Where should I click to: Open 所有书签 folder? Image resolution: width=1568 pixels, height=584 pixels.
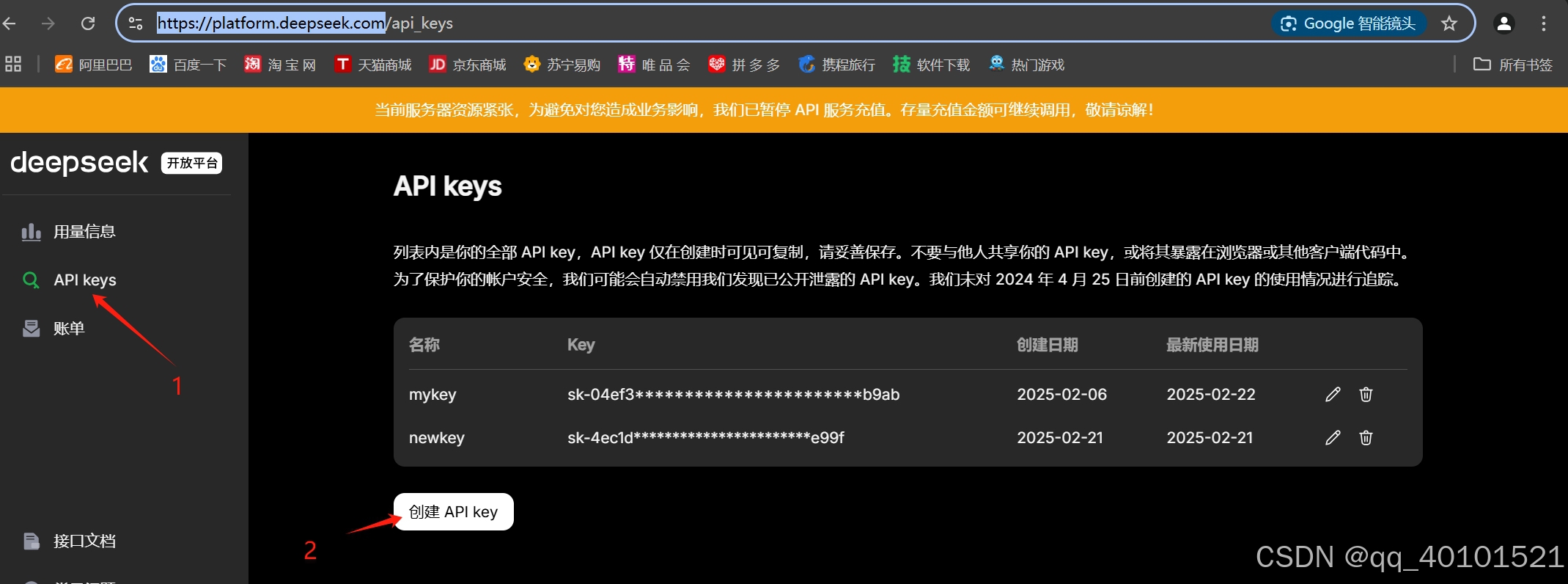(x=1513, y=65)
